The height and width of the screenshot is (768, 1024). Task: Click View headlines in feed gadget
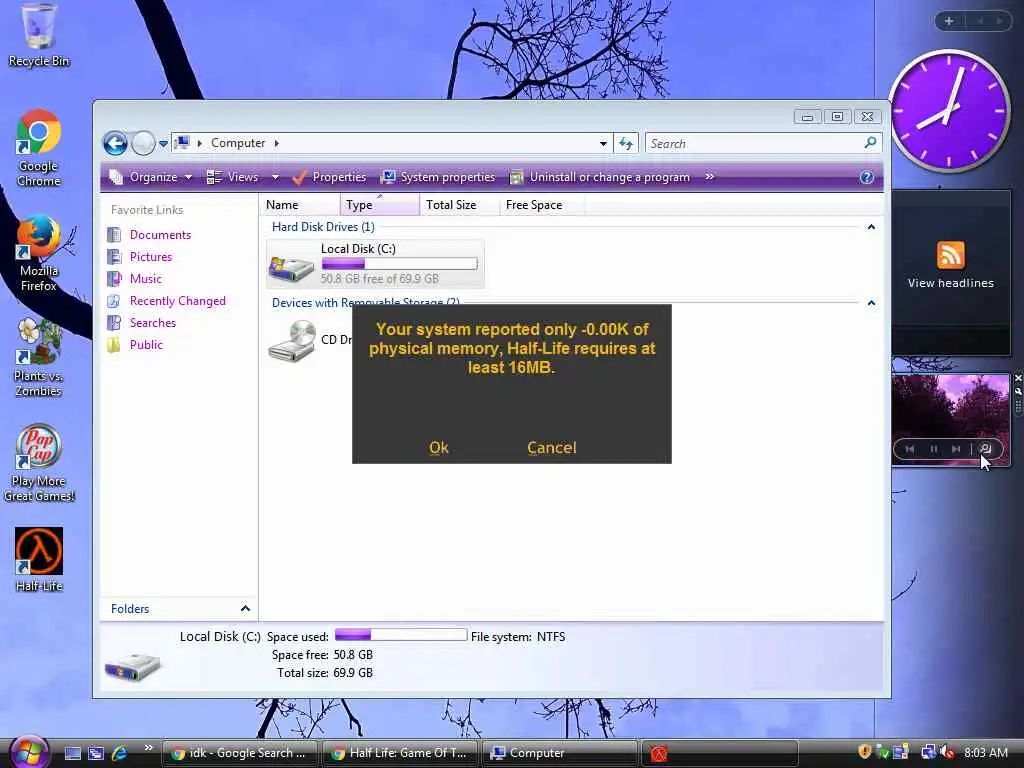click(x=950, y=283)
